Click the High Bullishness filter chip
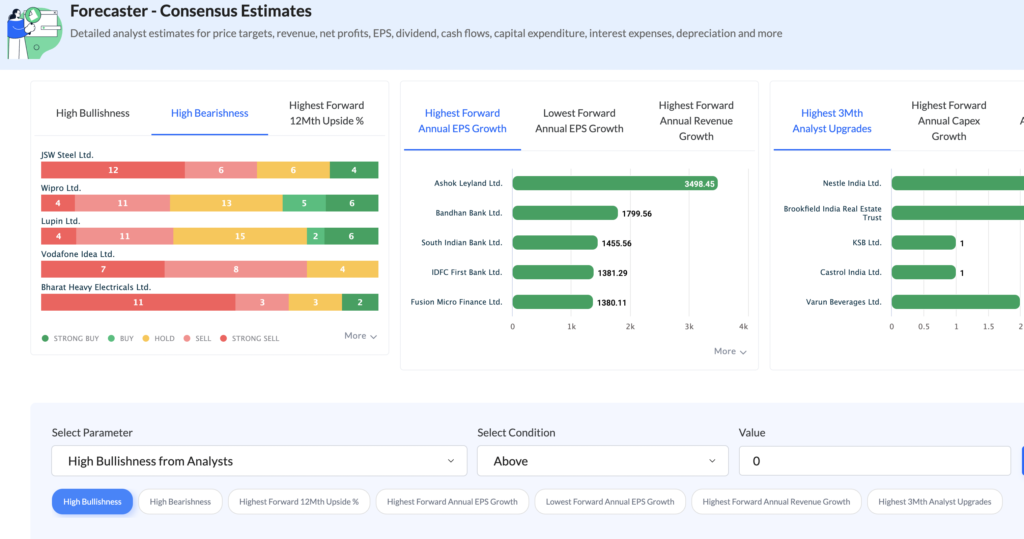 pos(92,502)
